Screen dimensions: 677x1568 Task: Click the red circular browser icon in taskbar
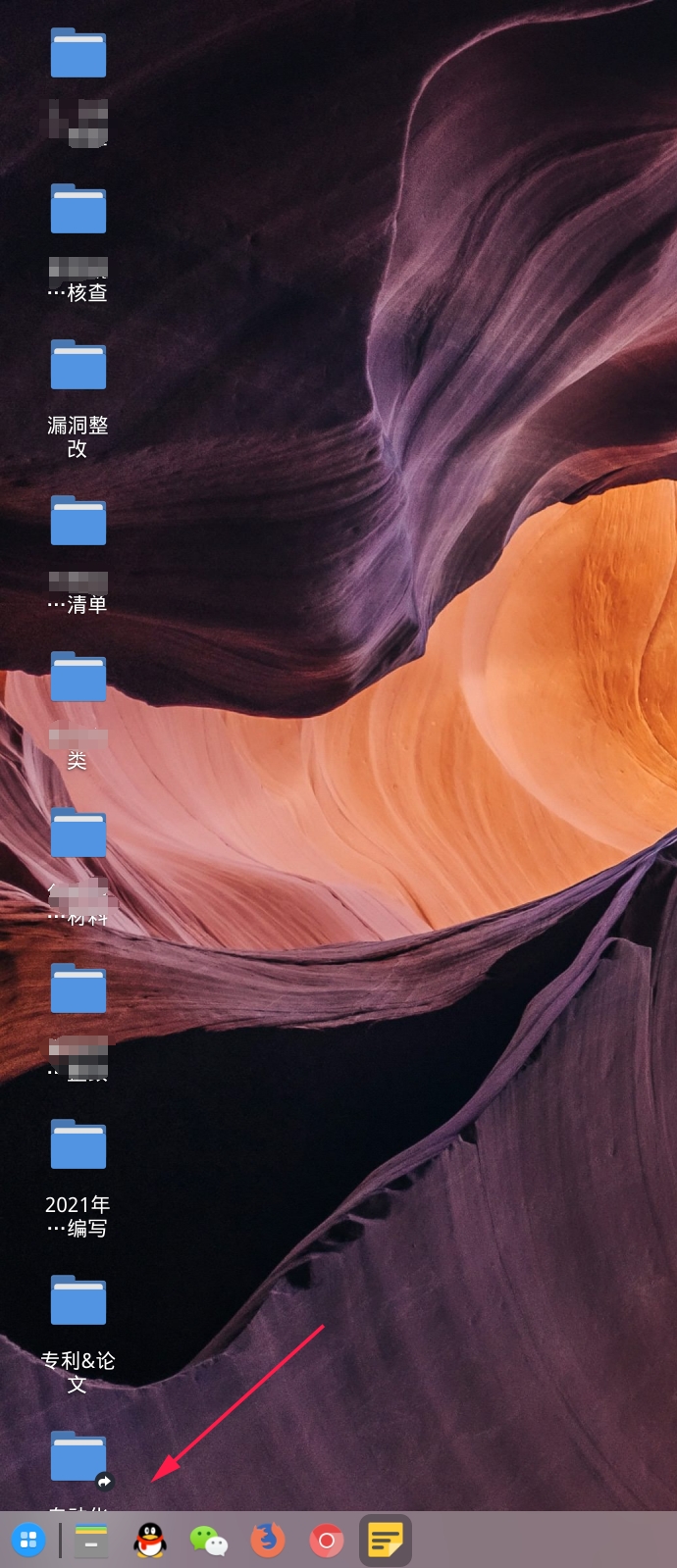click(x=327, y=1541)
